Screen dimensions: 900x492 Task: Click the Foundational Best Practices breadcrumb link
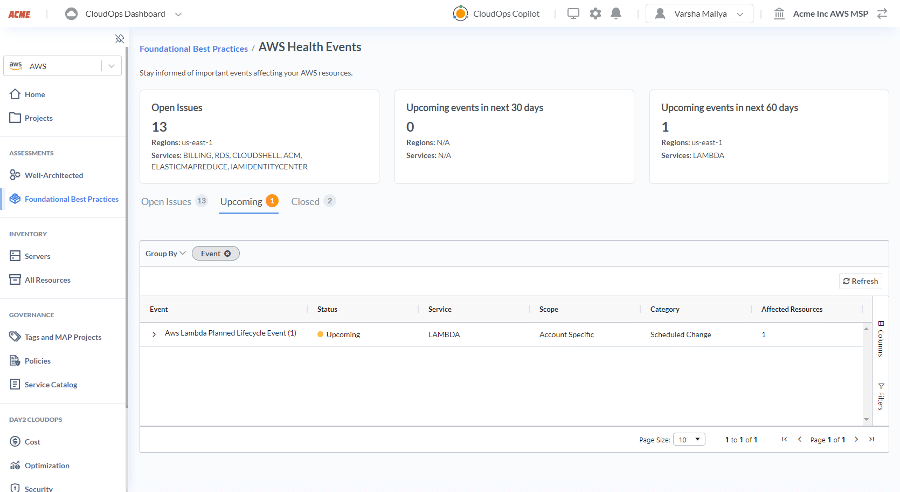[193, 48]
